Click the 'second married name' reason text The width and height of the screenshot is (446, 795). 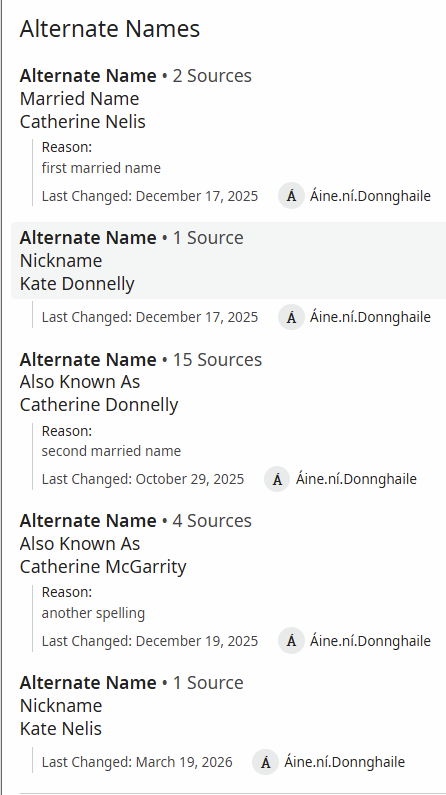111,451
